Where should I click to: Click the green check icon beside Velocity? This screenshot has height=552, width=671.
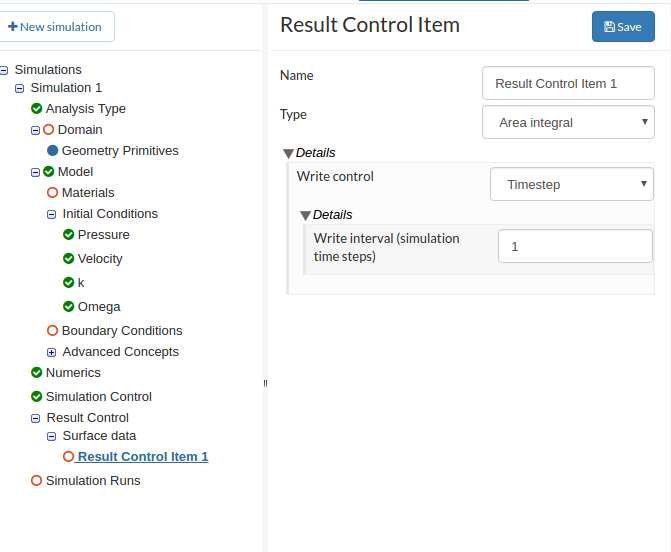click(69, 258)
